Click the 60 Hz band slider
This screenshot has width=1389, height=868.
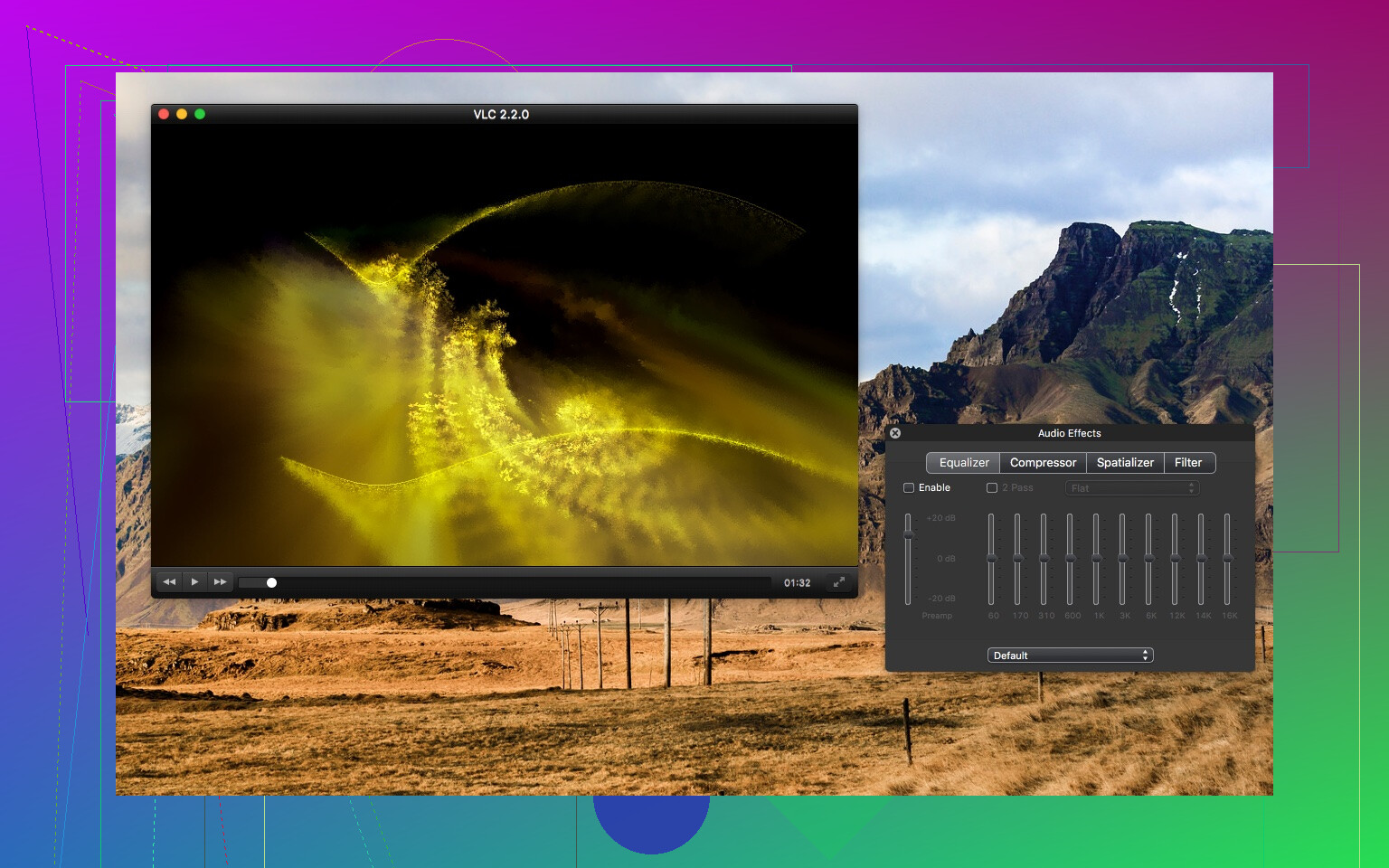pos(992,559)
